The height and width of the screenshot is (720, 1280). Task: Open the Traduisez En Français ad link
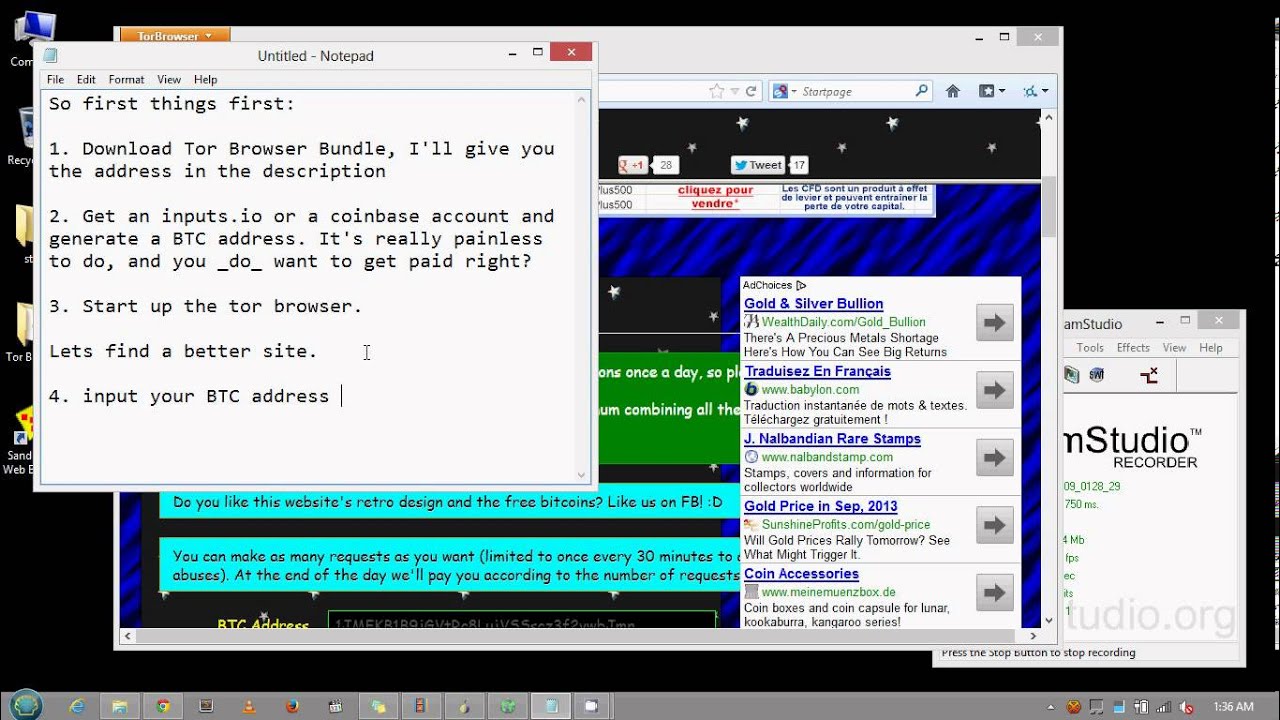pyautogui.click(x=817, y=371)
